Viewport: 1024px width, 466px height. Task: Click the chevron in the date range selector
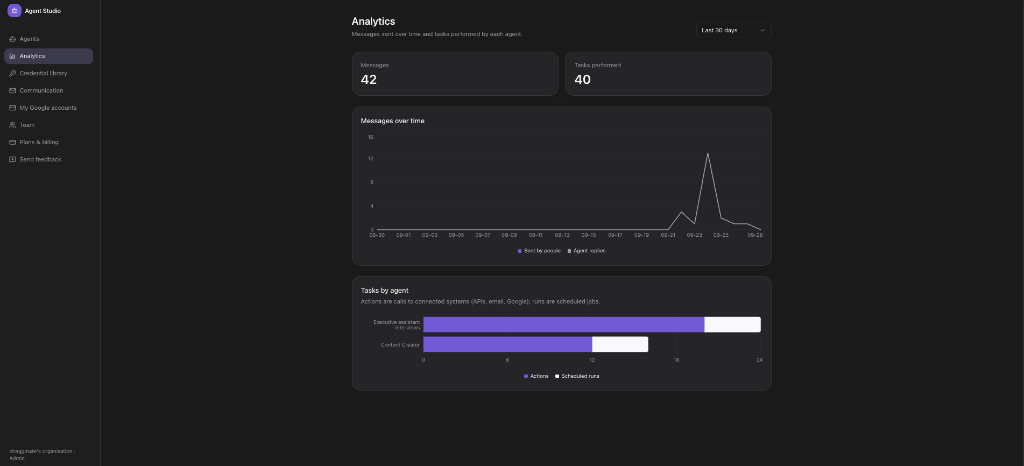coord(762,30)
